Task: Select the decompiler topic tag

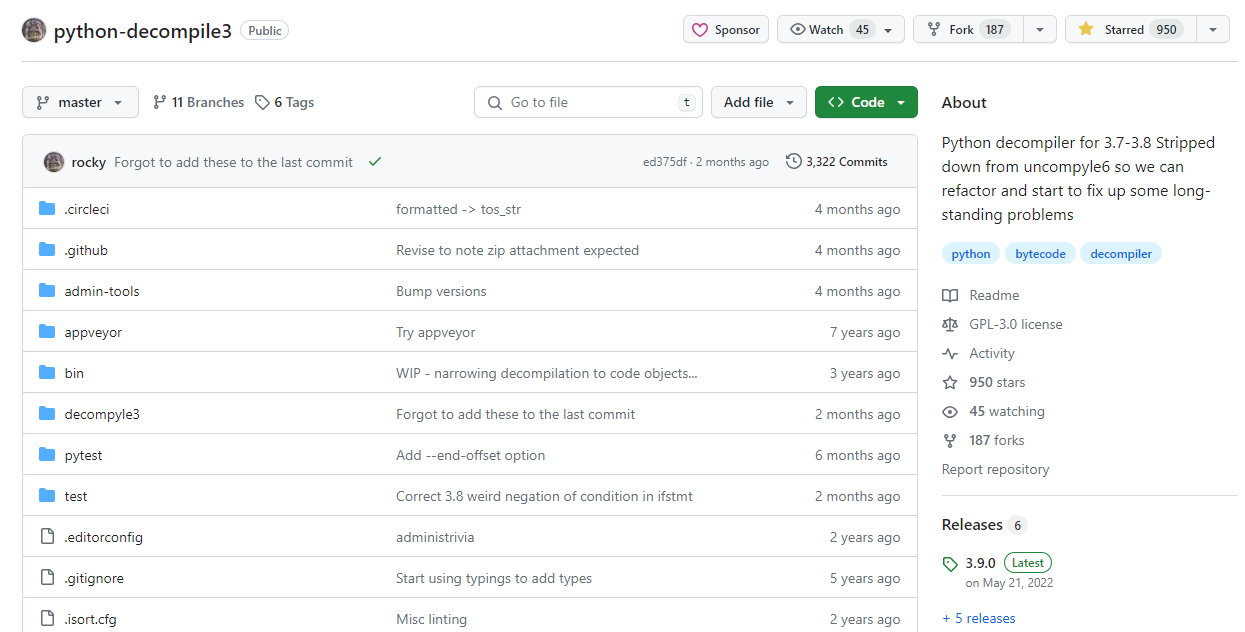Action: (x=1121, y=254)
